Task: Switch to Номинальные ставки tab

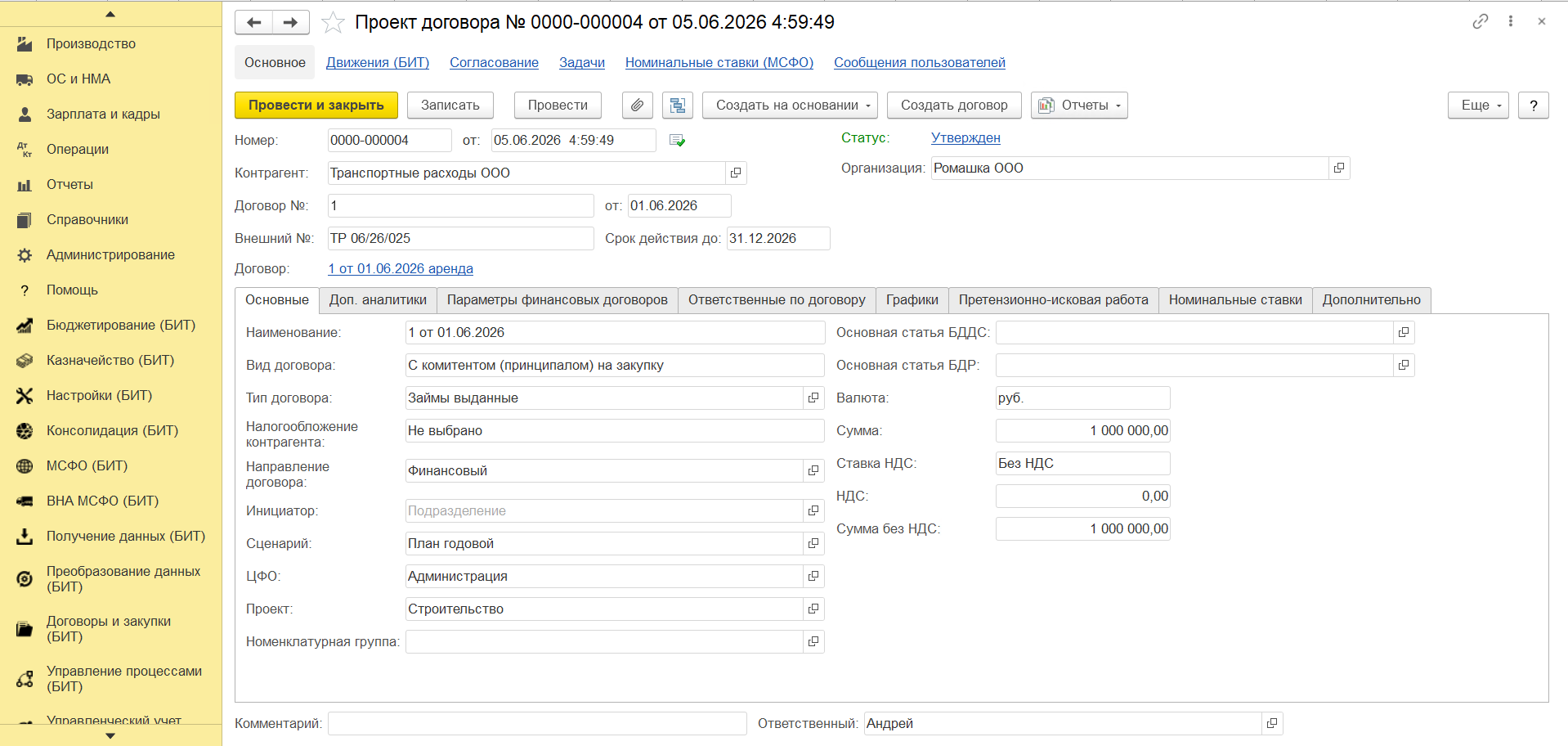Action: 1235,300
